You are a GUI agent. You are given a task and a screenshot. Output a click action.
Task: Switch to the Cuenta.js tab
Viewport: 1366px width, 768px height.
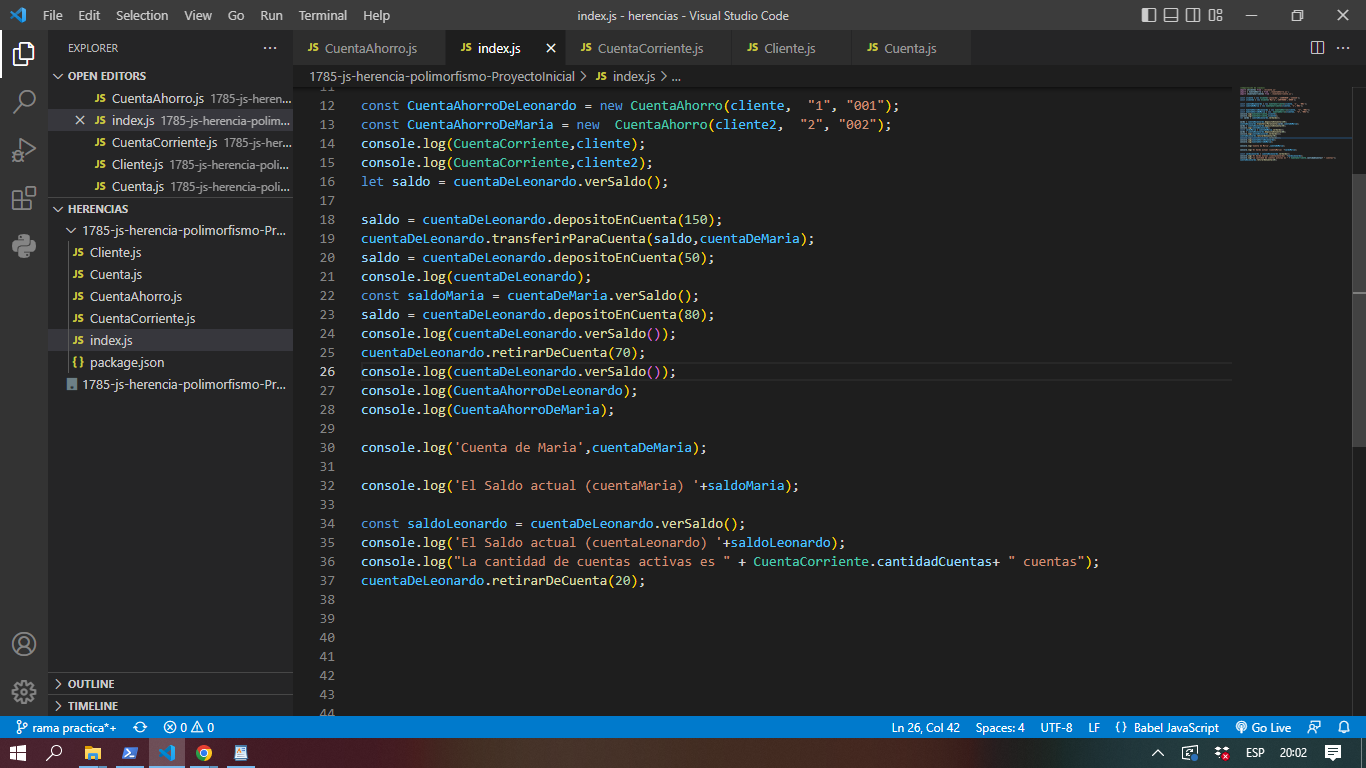pos(910,48)
